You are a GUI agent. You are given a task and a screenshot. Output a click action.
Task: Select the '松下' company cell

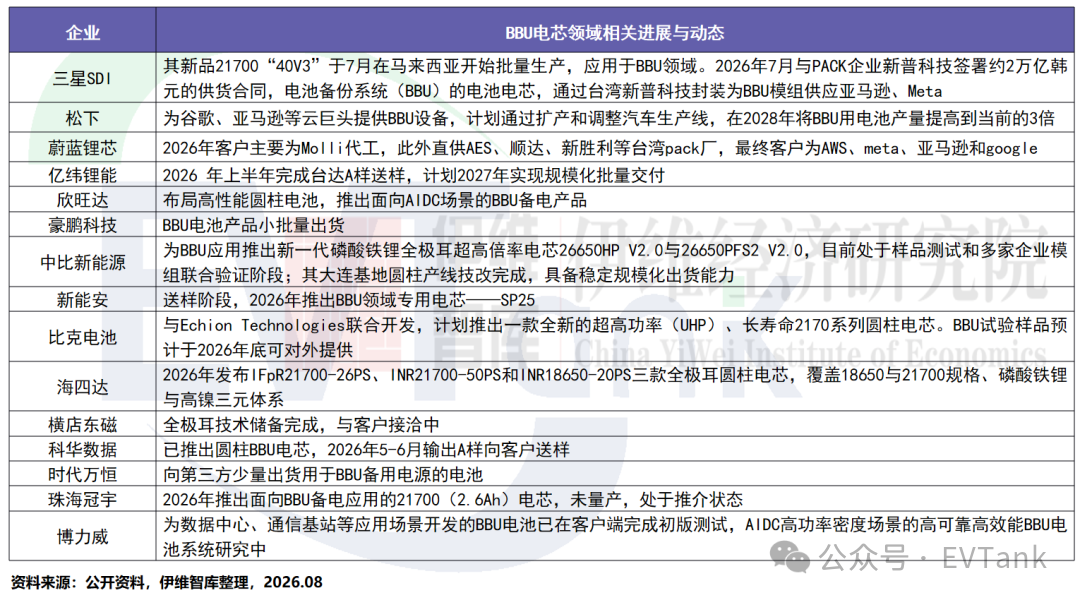(83, 118)
